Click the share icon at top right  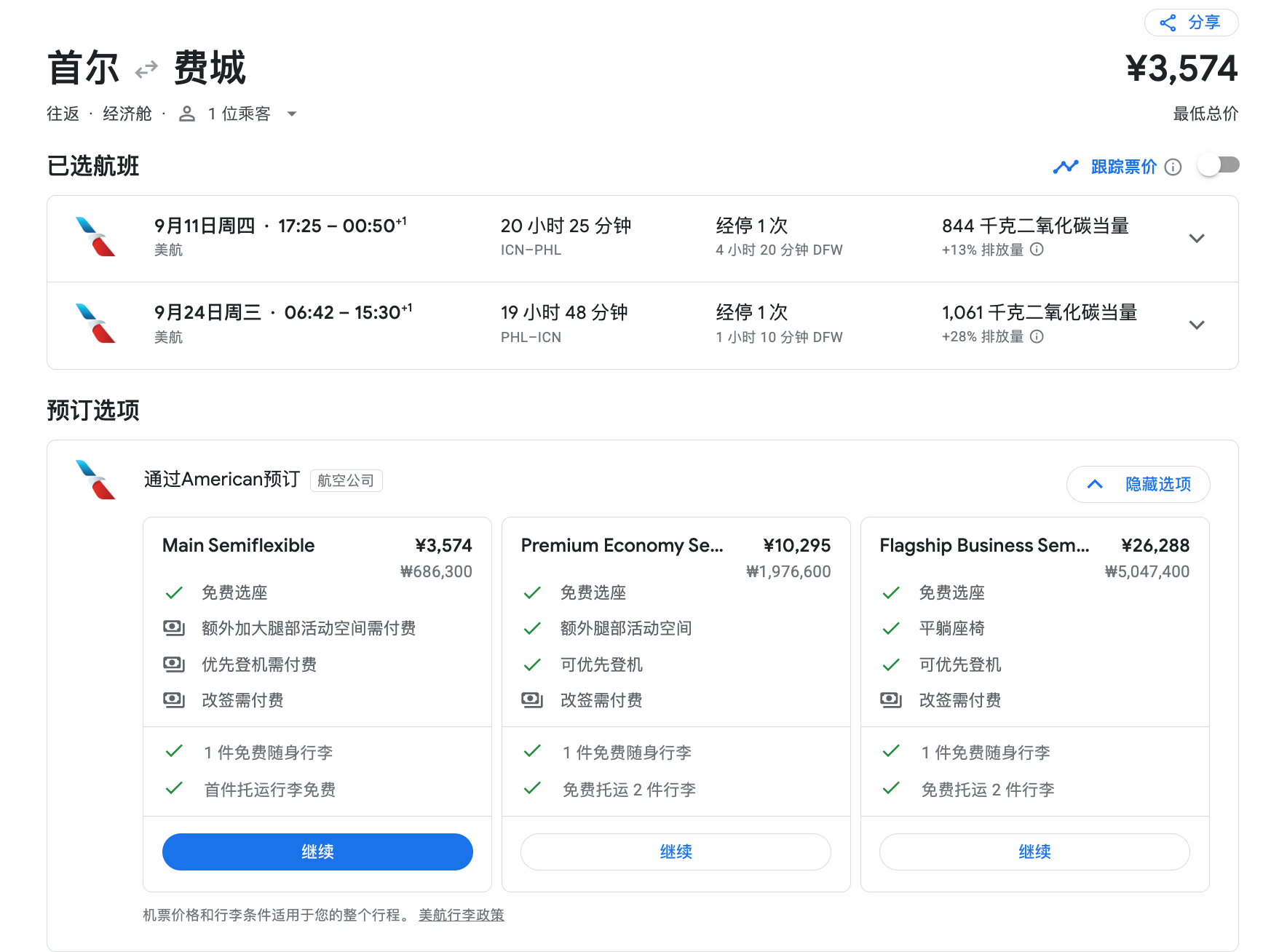coord(1168,23)
